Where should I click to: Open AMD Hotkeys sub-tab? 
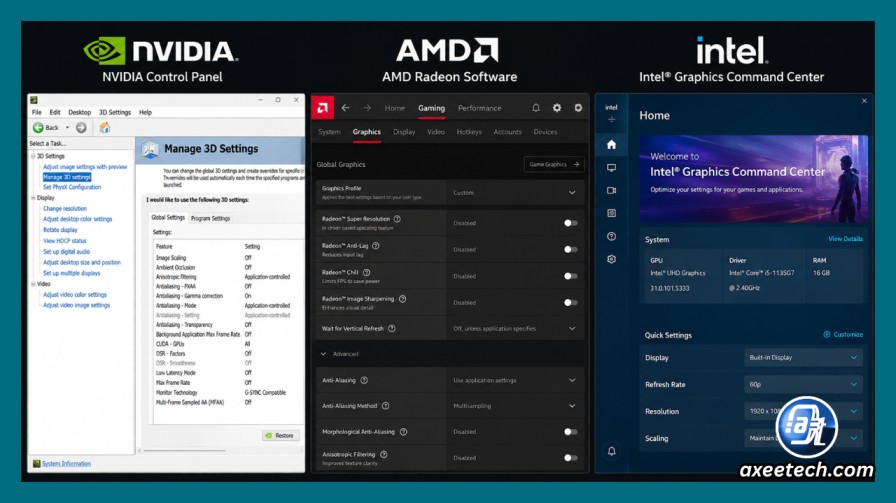tap(469, 132)
